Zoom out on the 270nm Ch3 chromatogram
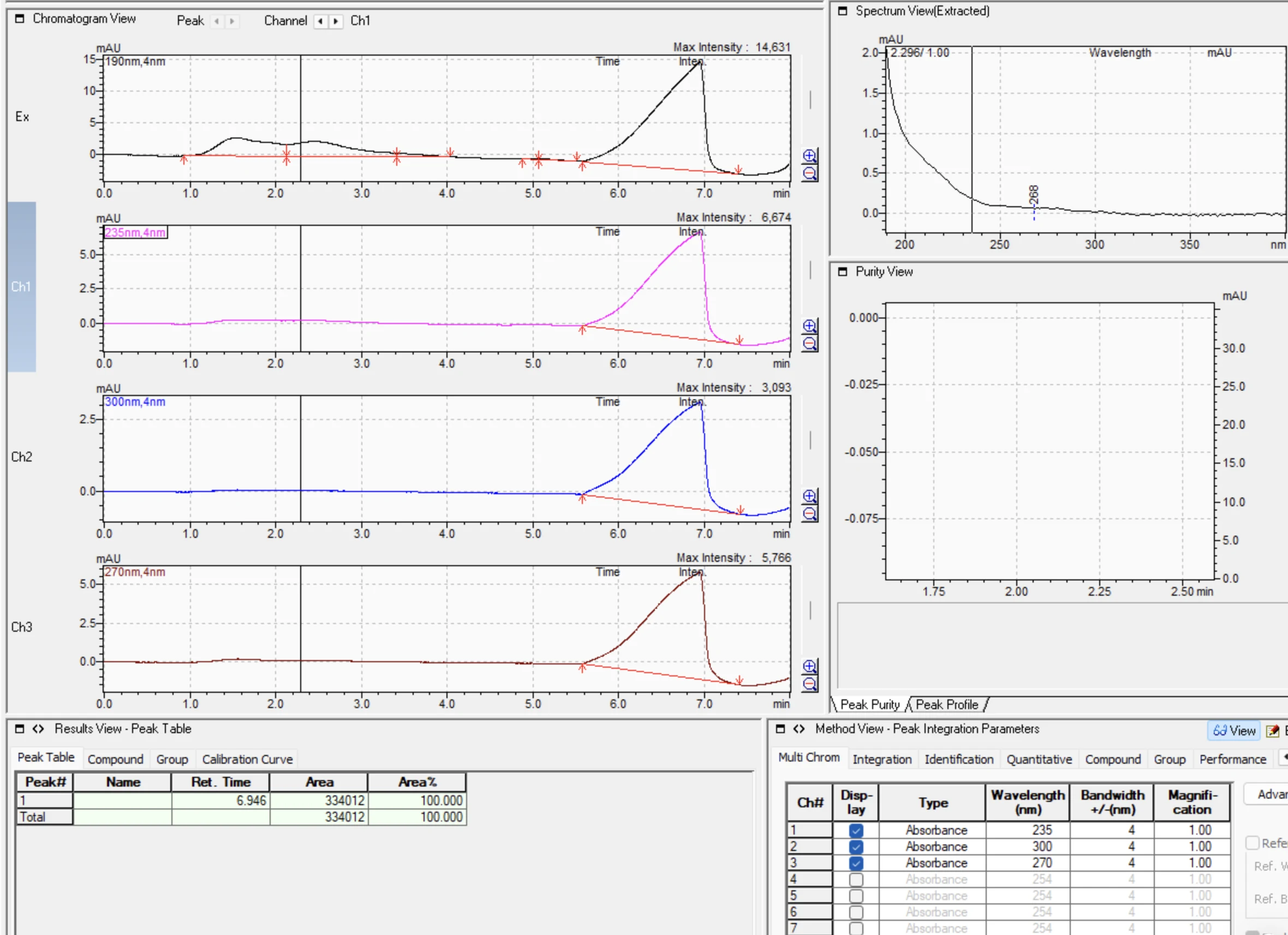 (x=810, y=684)
